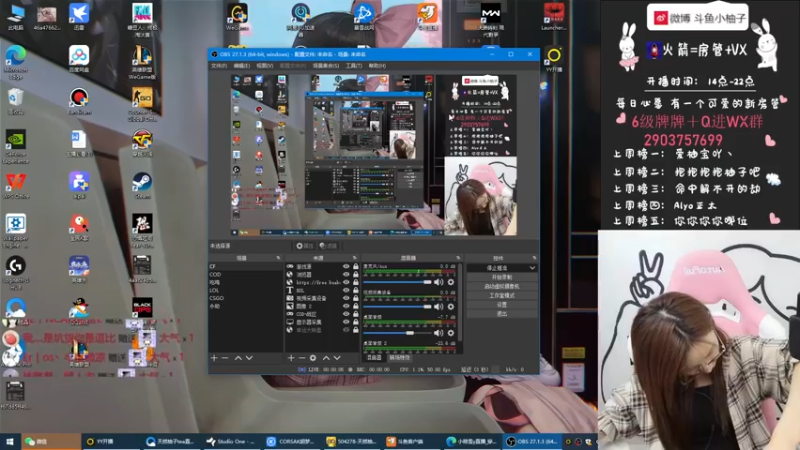Click the mixer panel vertical scrollbar

pos(460,302)
